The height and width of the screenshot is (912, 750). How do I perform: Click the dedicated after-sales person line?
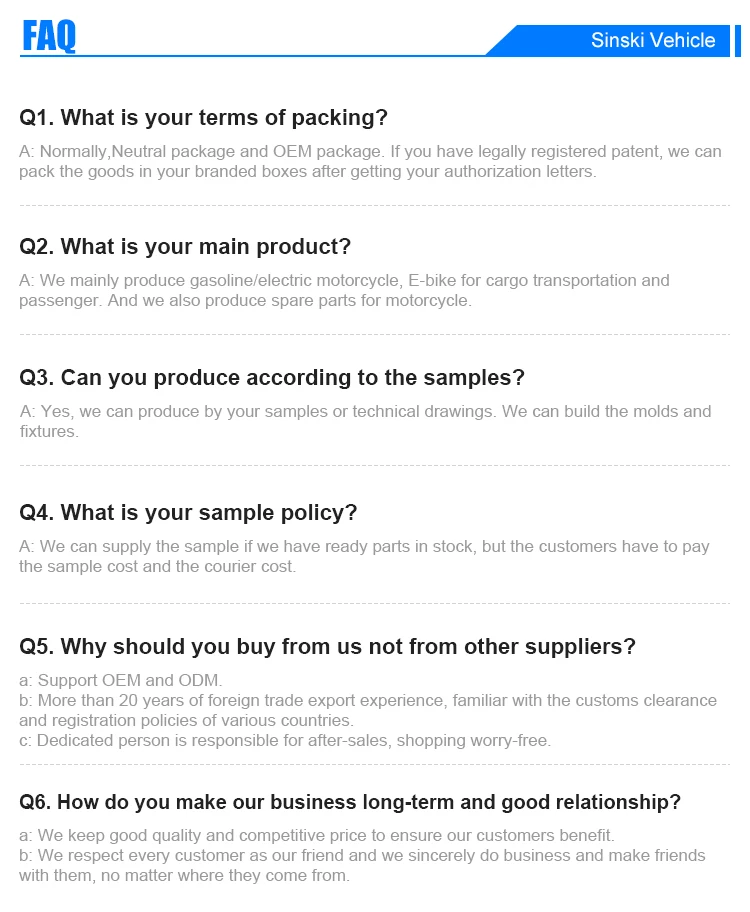(285, 741)
